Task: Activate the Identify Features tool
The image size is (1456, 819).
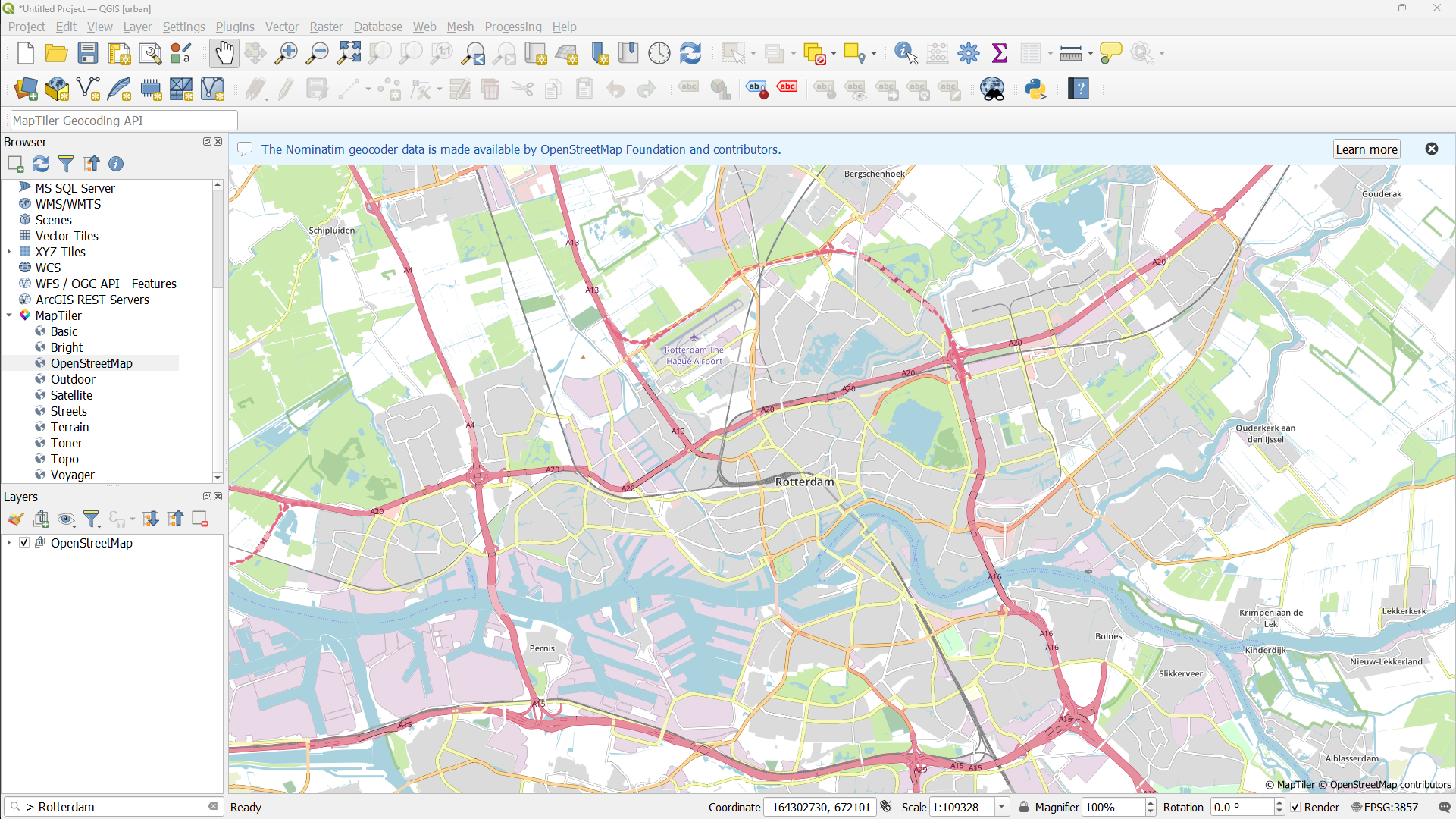Action: point(904,53)
